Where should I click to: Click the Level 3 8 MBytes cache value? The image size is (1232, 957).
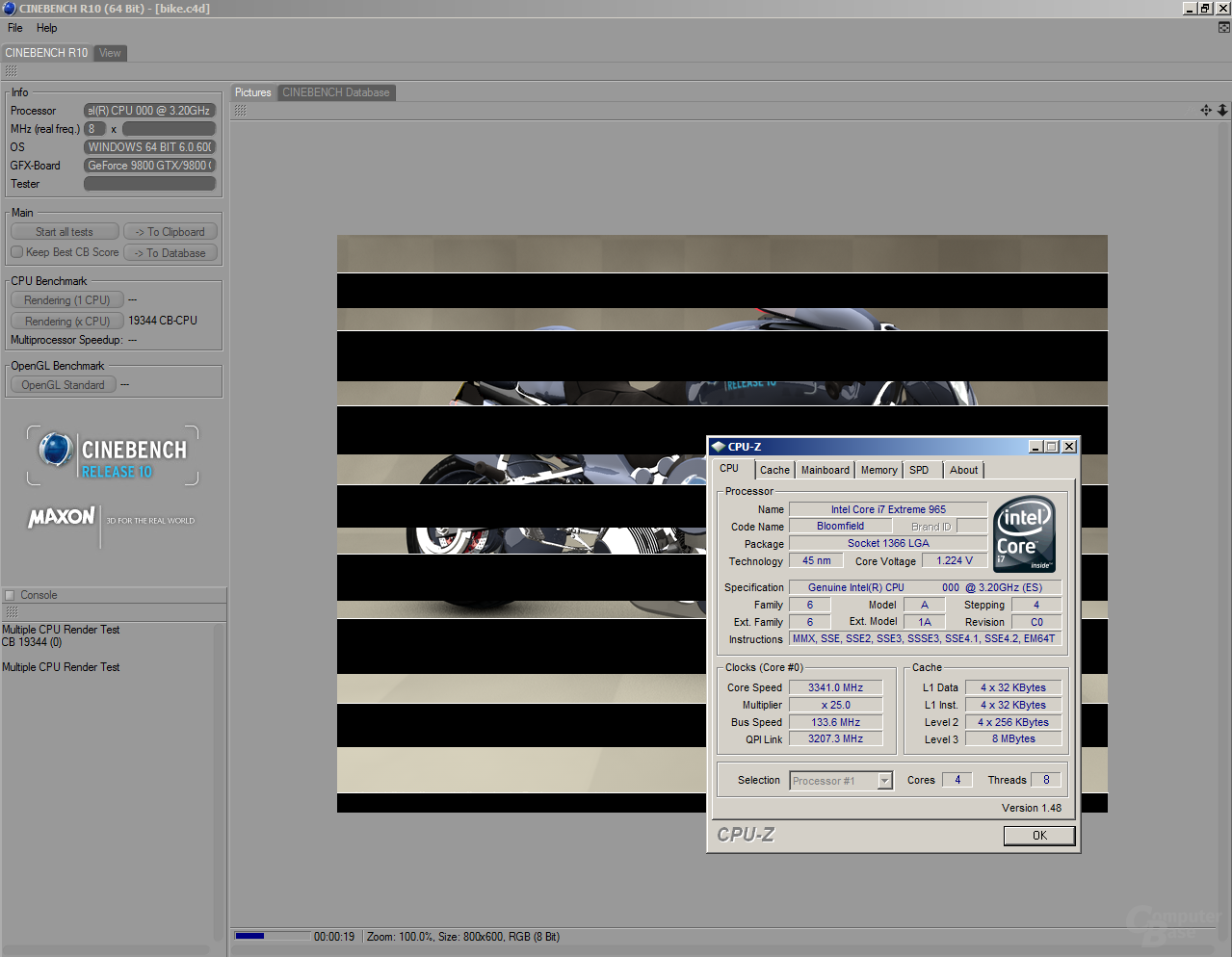pyautogui.click(x=1013, y=739)
